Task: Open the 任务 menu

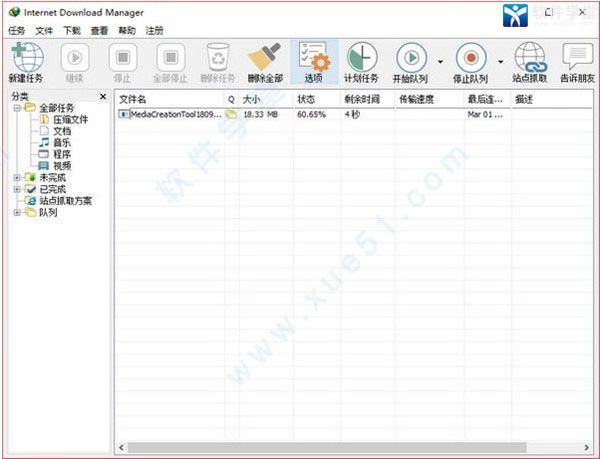Action: [16, 31]
